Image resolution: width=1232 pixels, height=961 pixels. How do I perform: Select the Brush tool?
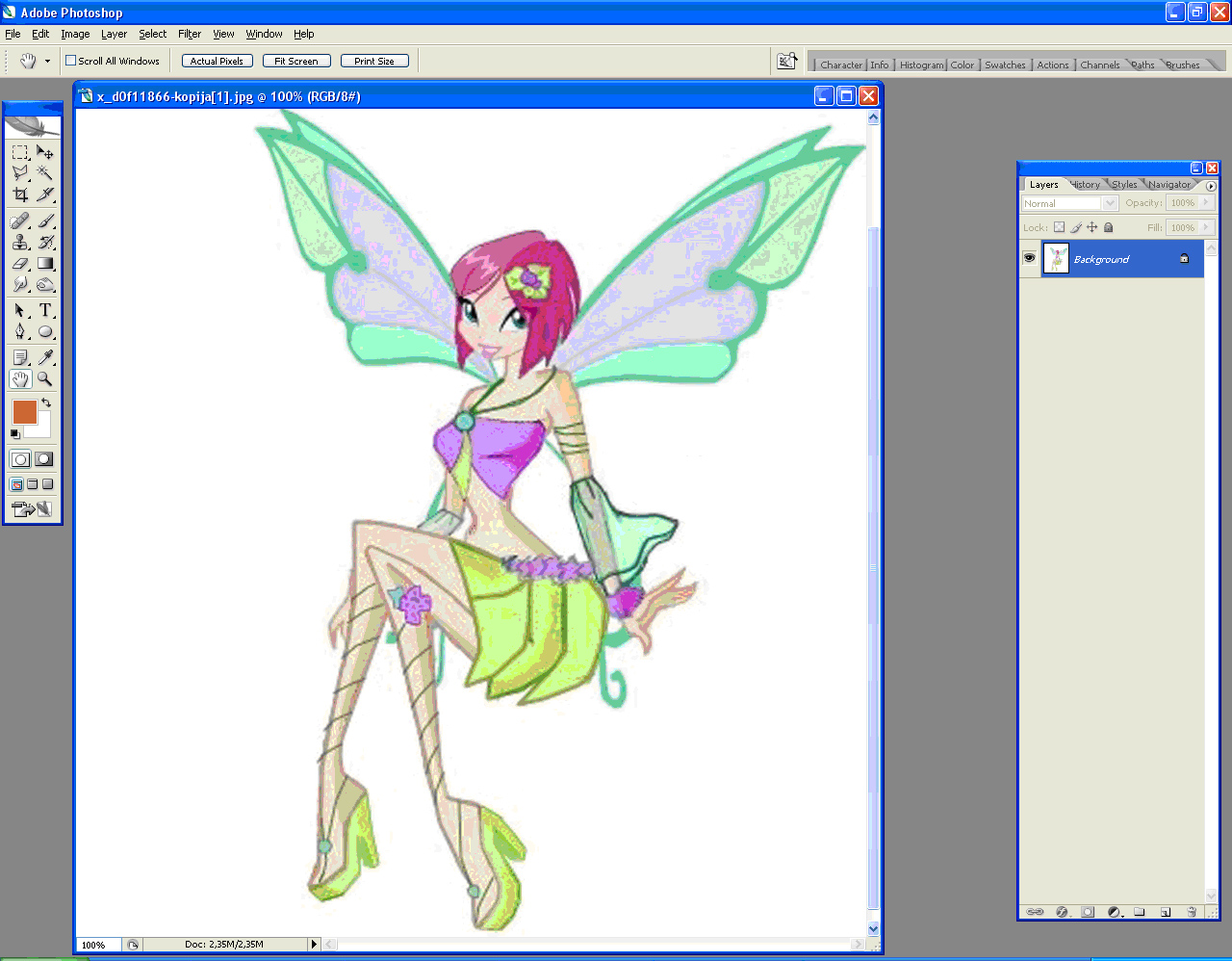[45, 221]
